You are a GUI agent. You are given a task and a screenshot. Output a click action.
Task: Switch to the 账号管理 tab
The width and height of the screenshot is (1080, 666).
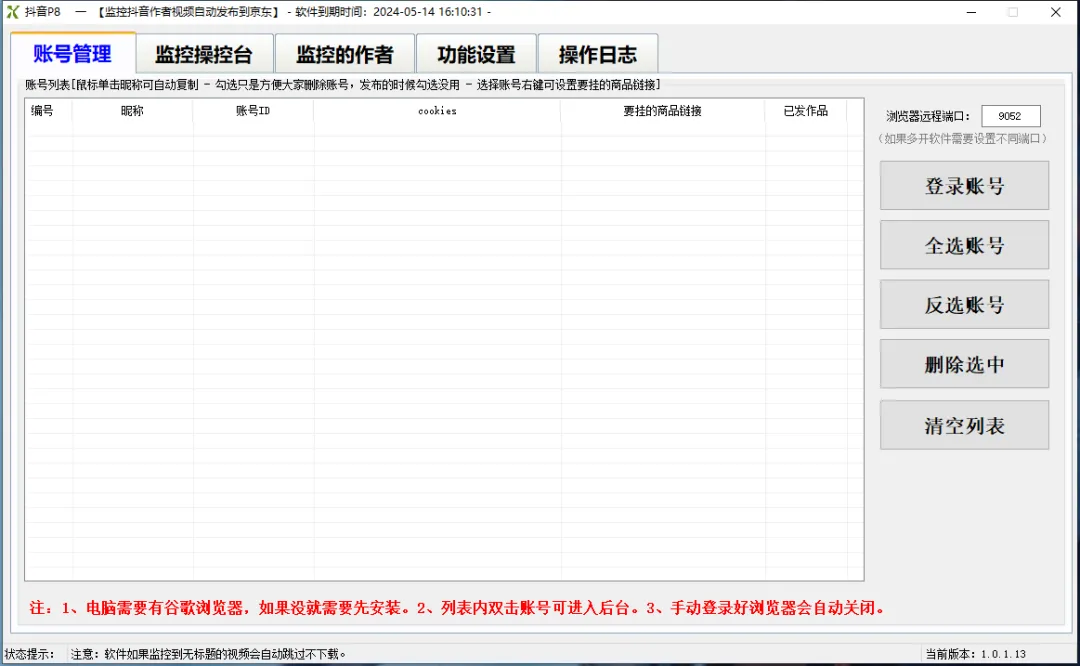73,53
